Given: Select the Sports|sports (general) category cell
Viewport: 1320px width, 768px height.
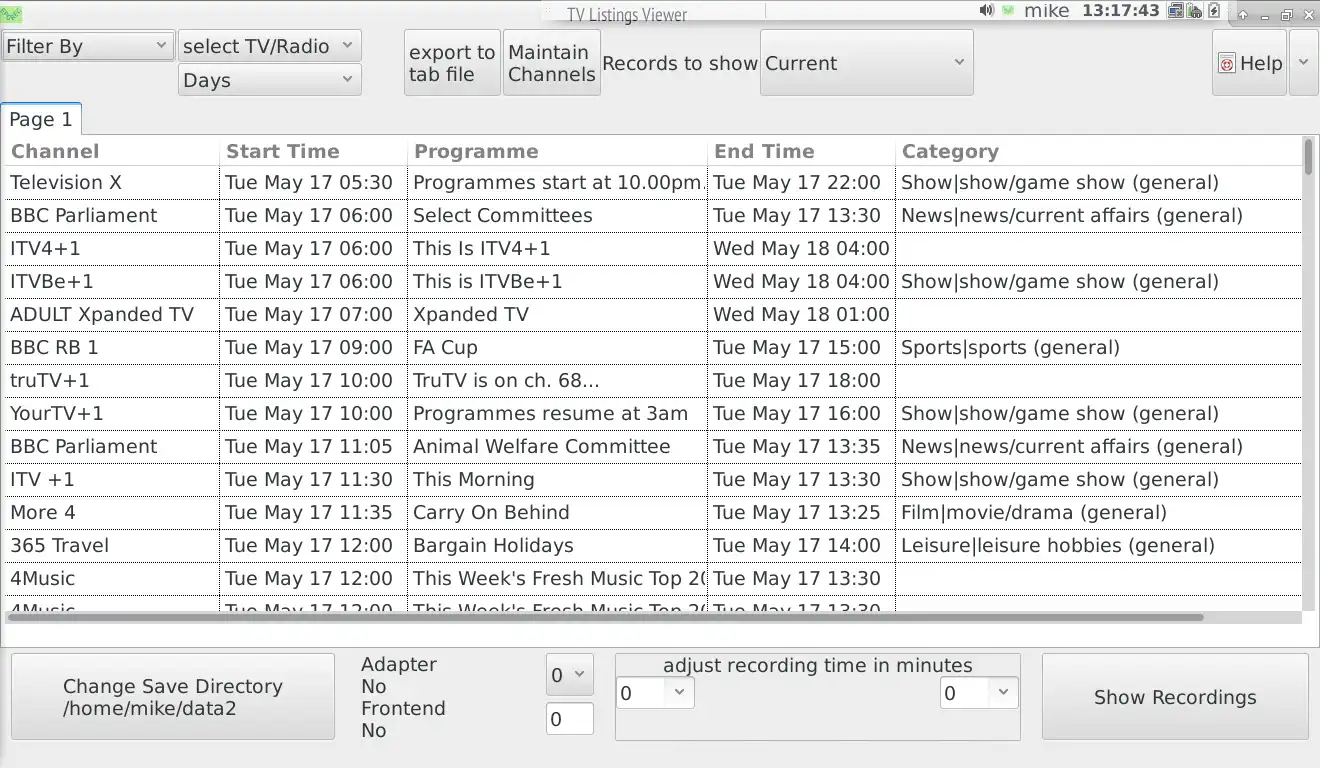Looking at the screenshot, I should click(1099, 348).
